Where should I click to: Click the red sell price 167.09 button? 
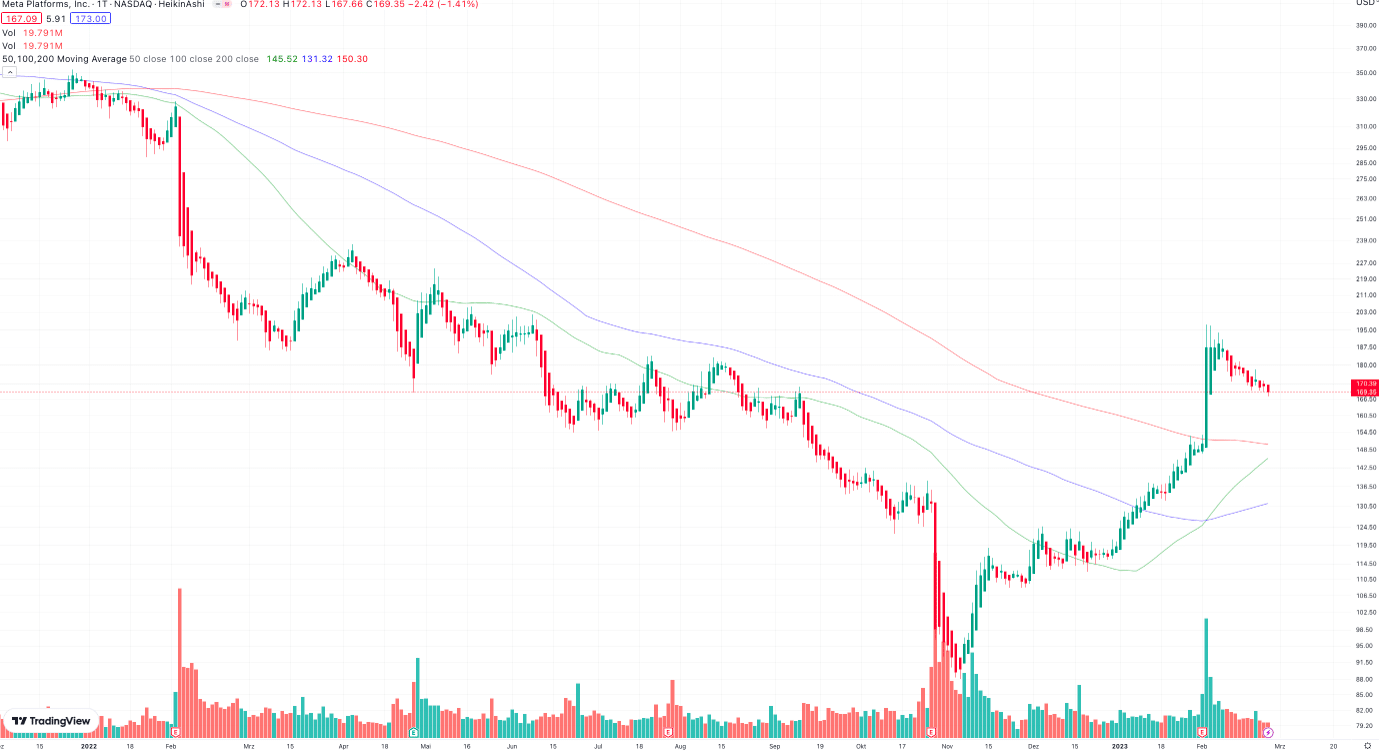pyautogui.click(x=21, y=18)
